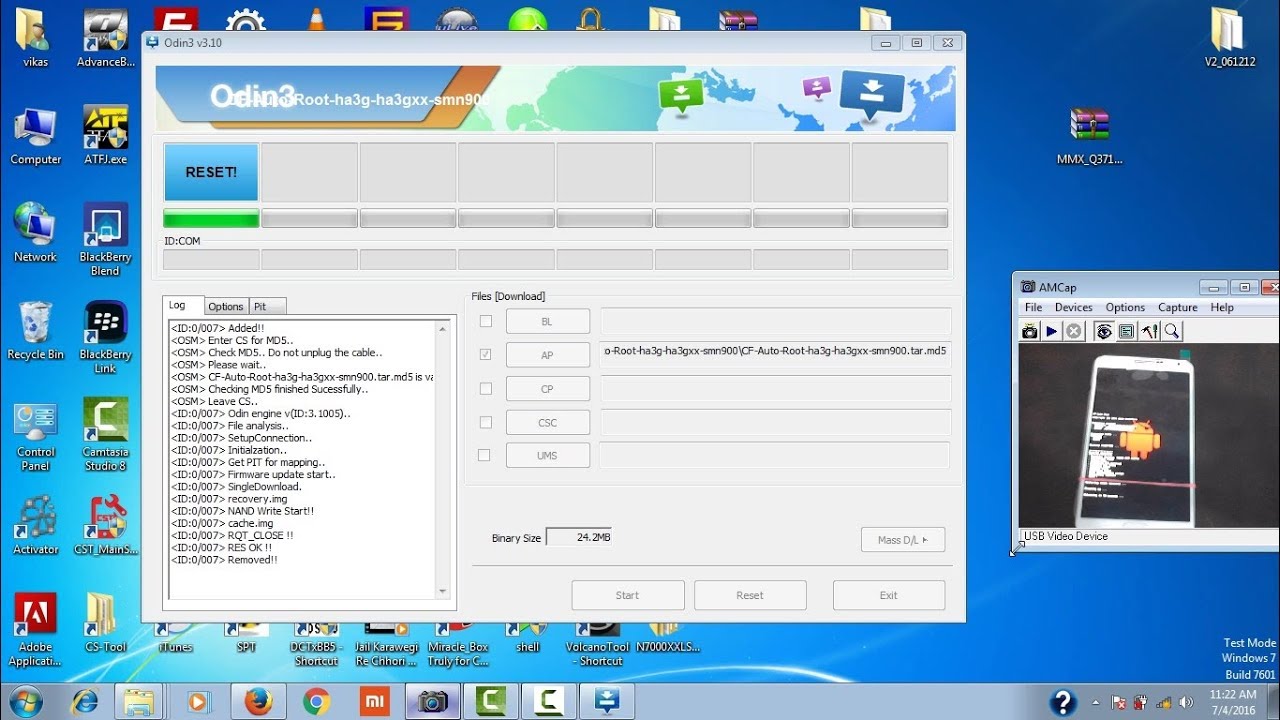Viewport: 1280px width, 720px height.
Task: Click Firefox icon in taskbar
Action: (x=258, y=701)
